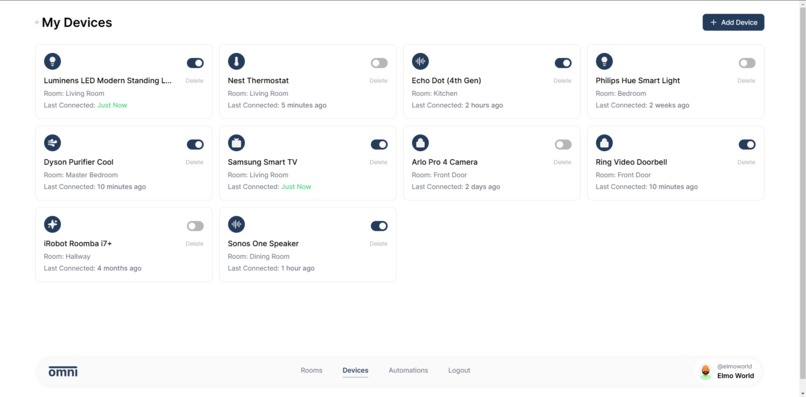Screen dimensions: 806x397
Task: Click the TV icon for Samsung Smart TV
Action: click(236, 143)
